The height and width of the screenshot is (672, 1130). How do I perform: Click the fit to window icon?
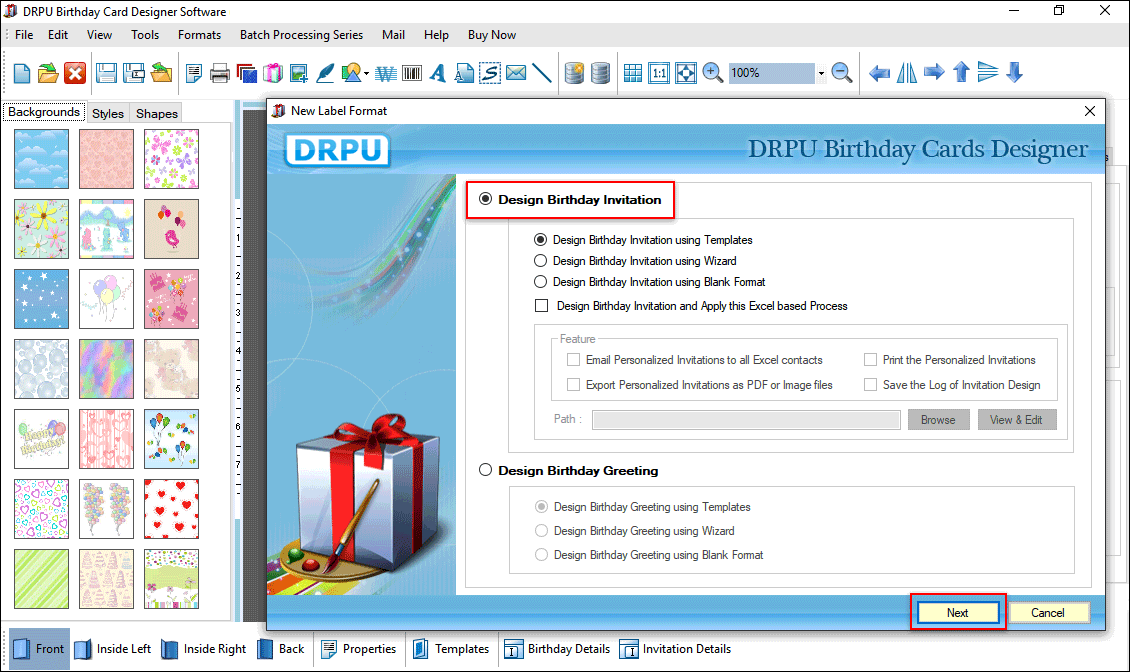[685, 73]
